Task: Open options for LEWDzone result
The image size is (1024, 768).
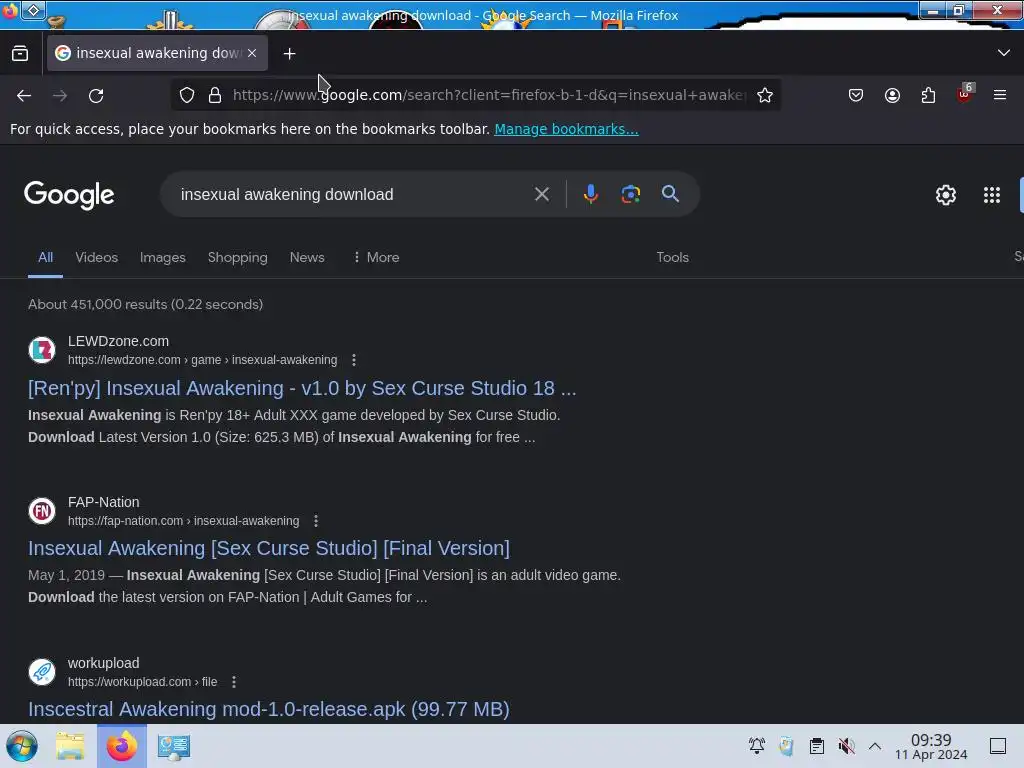Action: (x=354, y=360)
